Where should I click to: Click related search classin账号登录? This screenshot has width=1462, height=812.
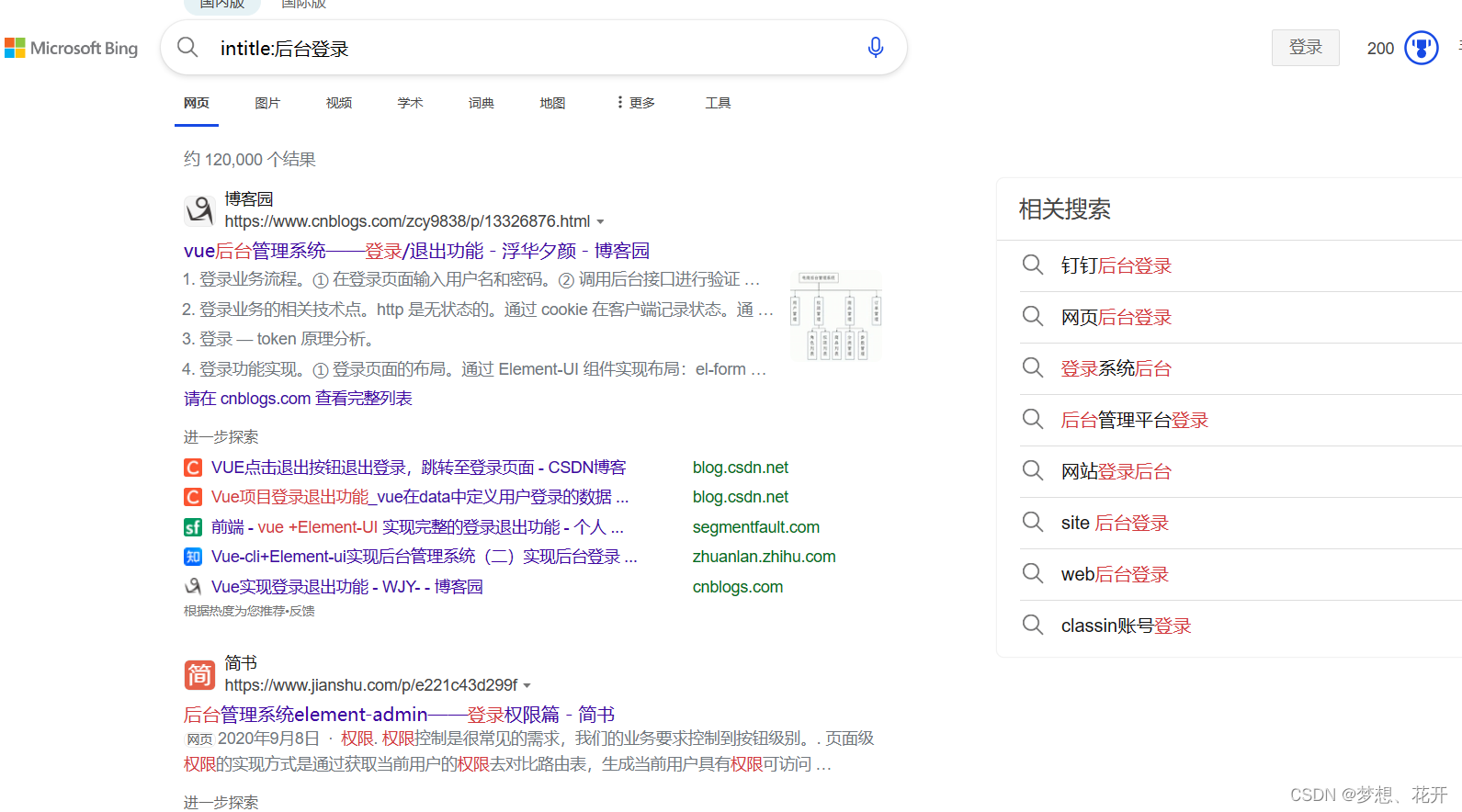[1126, 626]
